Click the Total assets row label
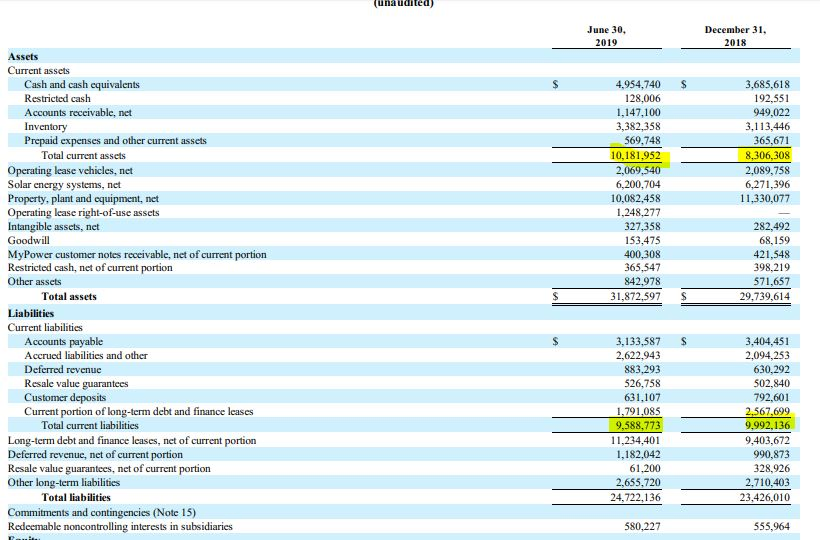Screen dimensions: 820x540 pyautogui.click(x=69, y=297)
